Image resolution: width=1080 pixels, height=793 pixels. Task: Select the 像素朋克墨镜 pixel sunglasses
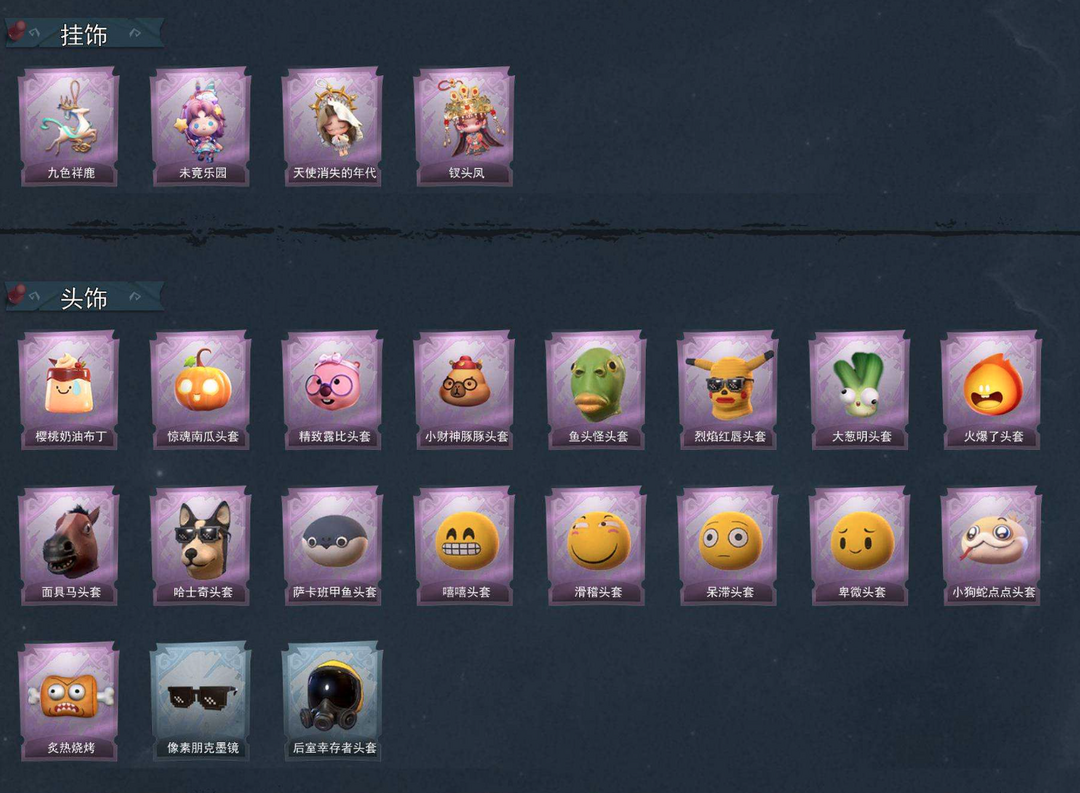(200, 702)
